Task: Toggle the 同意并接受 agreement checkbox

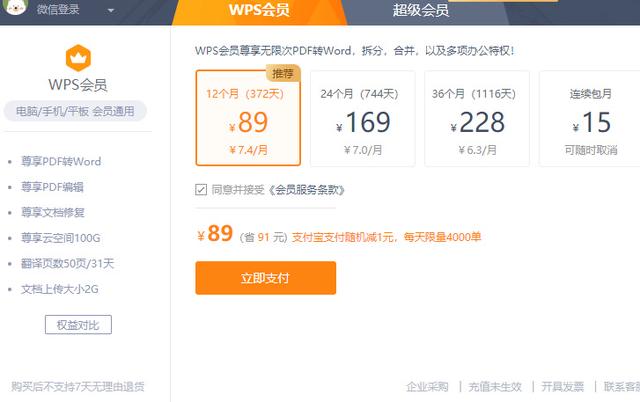Action: 201,190
